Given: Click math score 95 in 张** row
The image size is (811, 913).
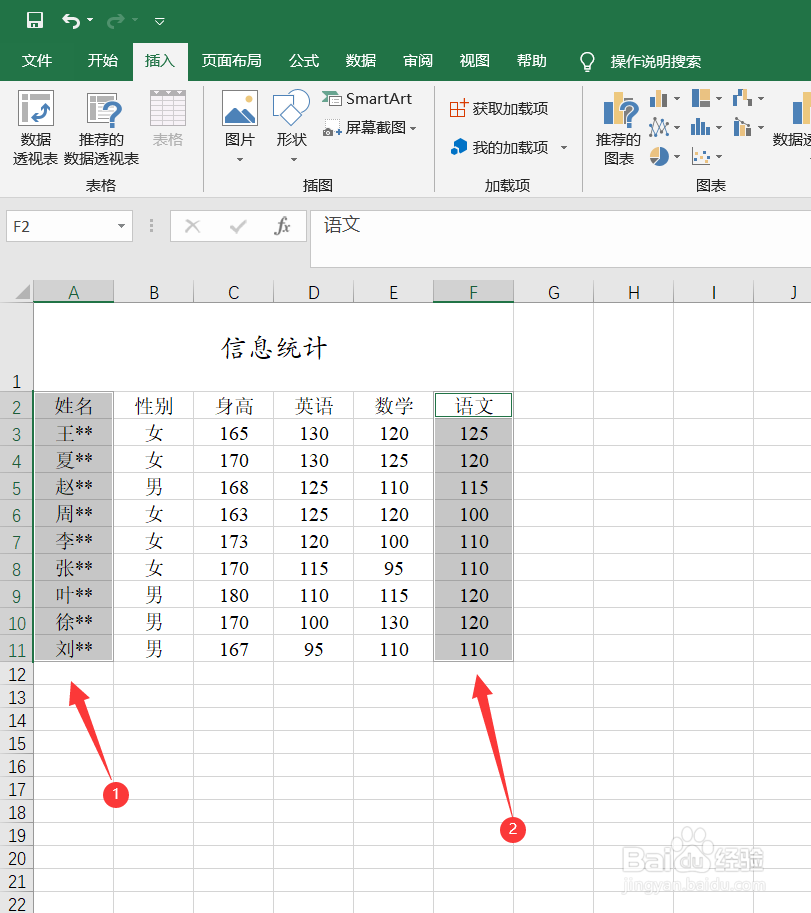Looking at the screenshot, I should (x=394, y=568).
